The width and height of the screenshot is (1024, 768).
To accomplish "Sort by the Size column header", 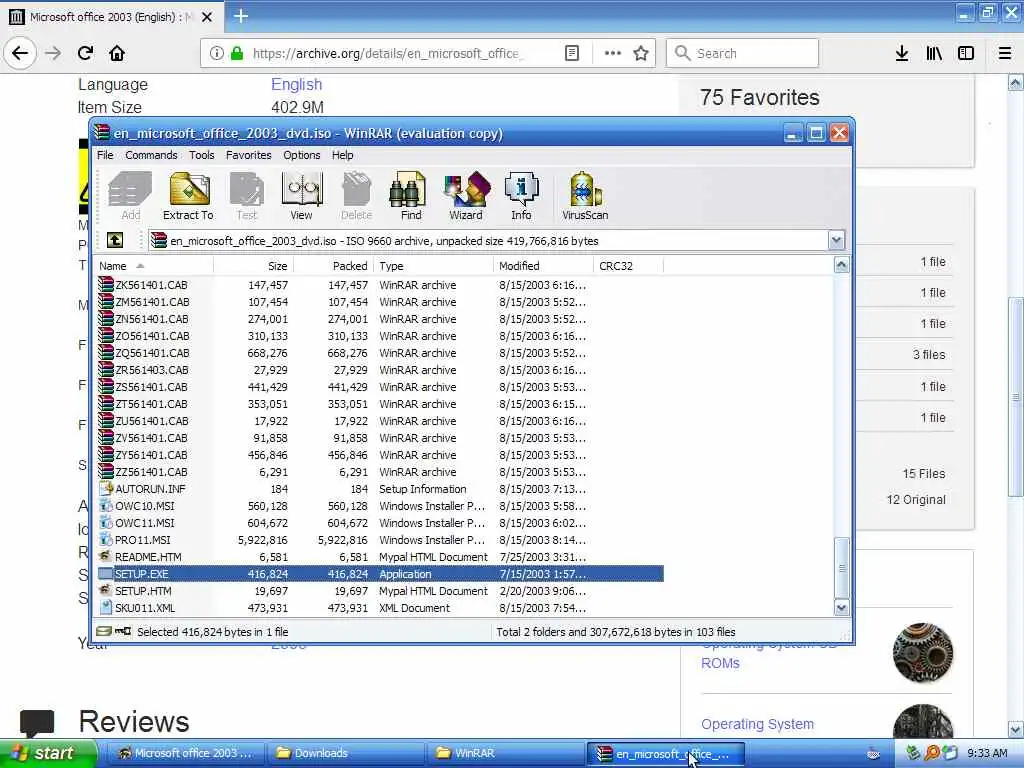I will click(x=253, y=266).
